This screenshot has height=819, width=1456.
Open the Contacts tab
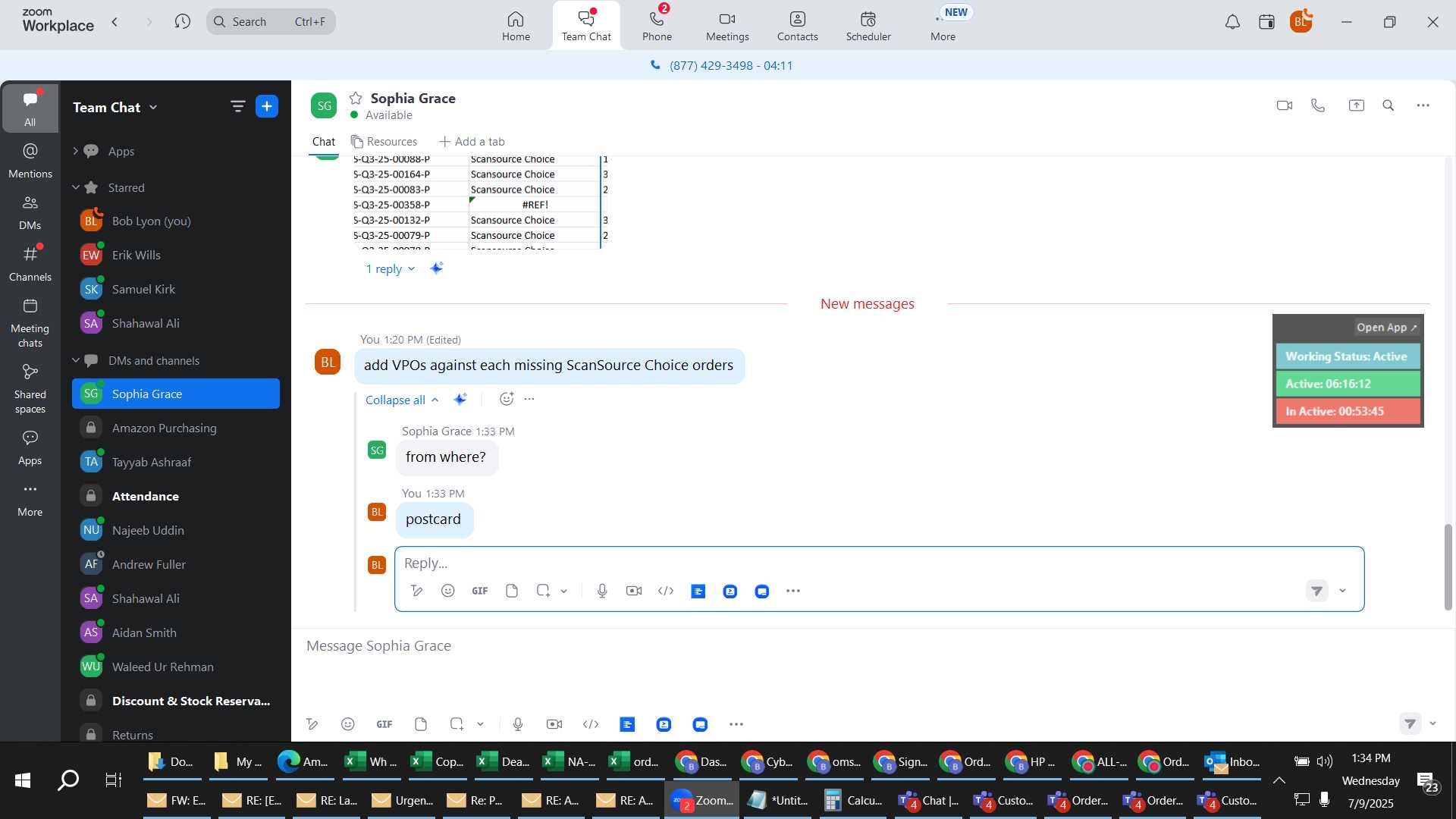[797, 26]
